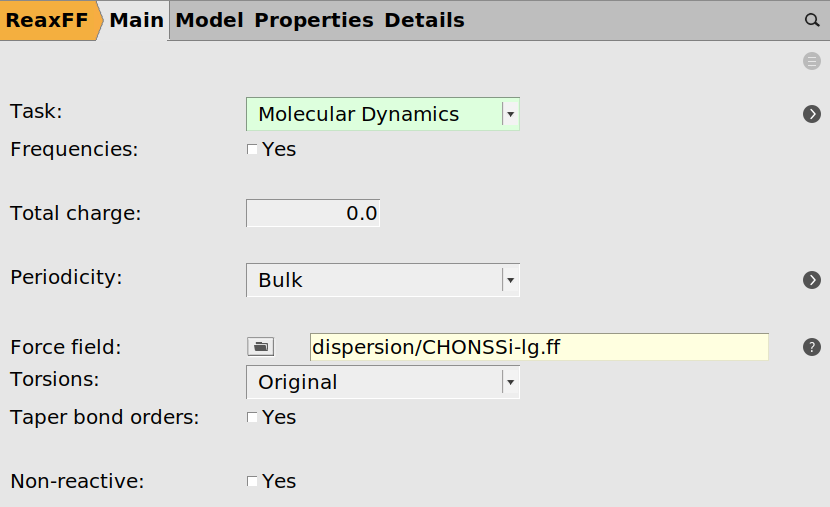Go to the Details tab
This screenshot has height=507, width=830.
coord(424,20)
